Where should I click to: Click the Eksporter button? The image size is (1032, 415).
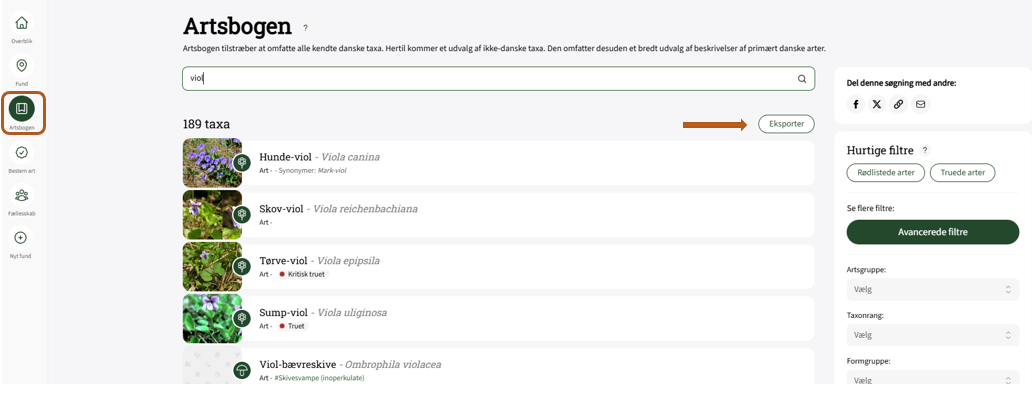786,124
